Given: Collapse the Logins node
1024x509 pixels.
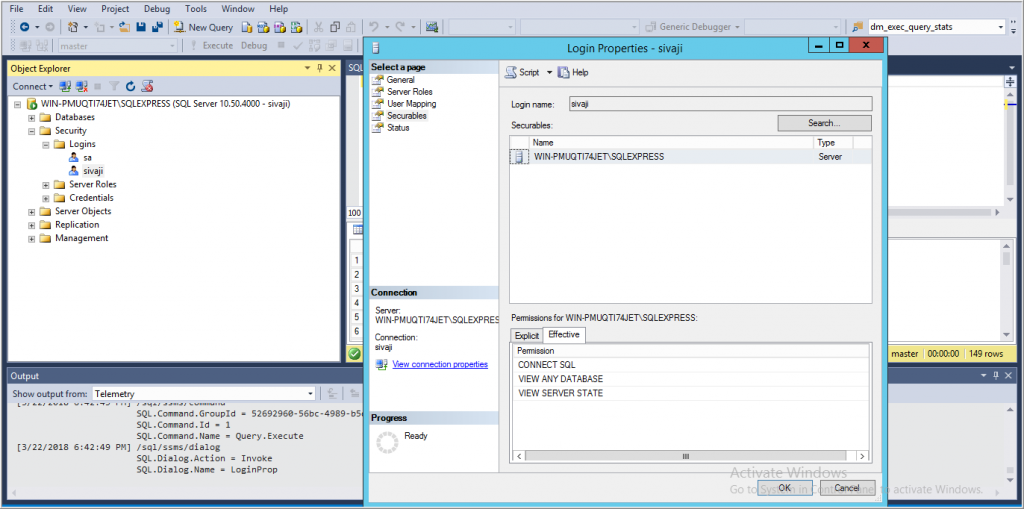Looking at the screenshot, I should click(46, 144).
